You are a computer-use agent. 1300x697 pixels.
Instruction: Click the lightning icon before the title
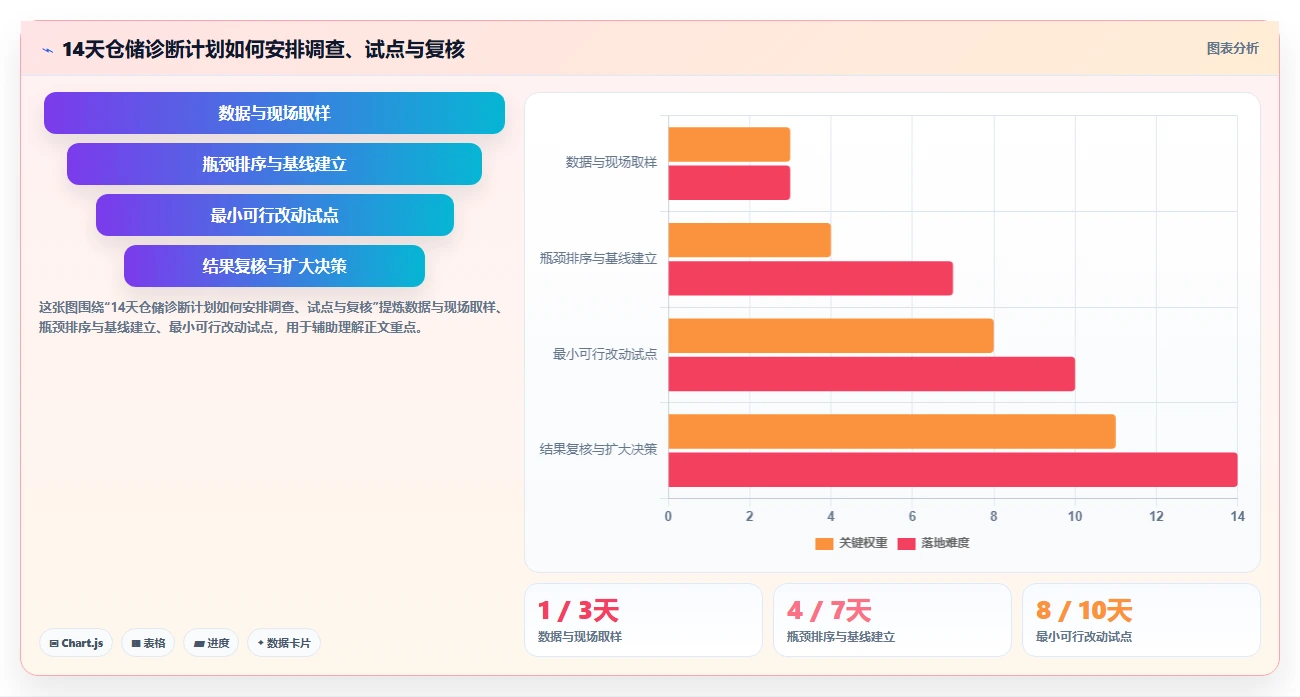pyautogui.click(x=47, y=49)
